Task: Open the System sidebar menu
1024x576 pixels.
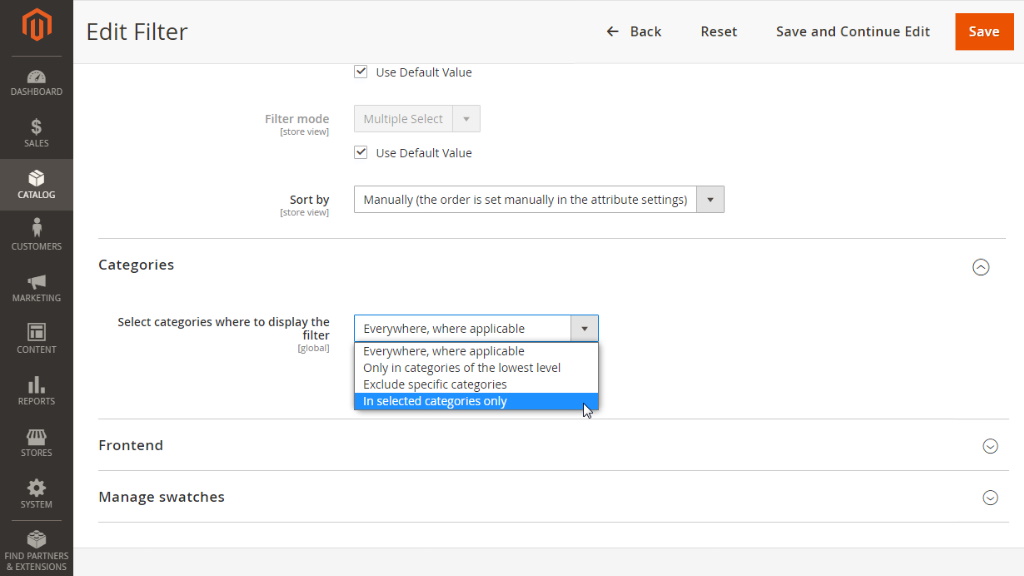Action: click(37, 494)
